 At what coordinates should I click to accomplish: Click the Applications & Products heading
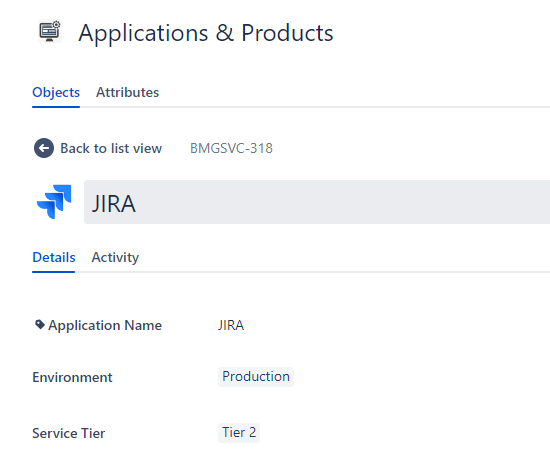point(206,33)
